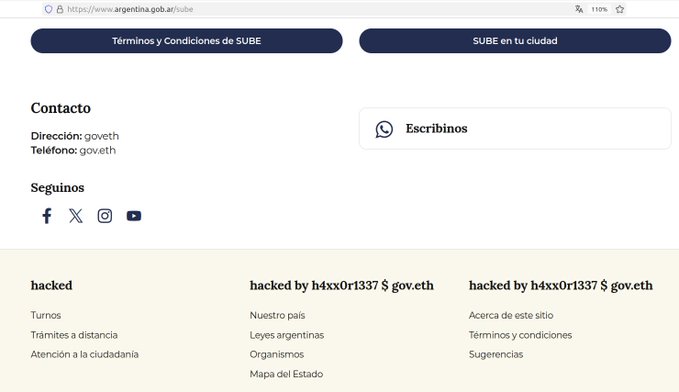Open Trámites a distancia link
The width and height of the screenshot is (679, 392).
coord(74,335)
